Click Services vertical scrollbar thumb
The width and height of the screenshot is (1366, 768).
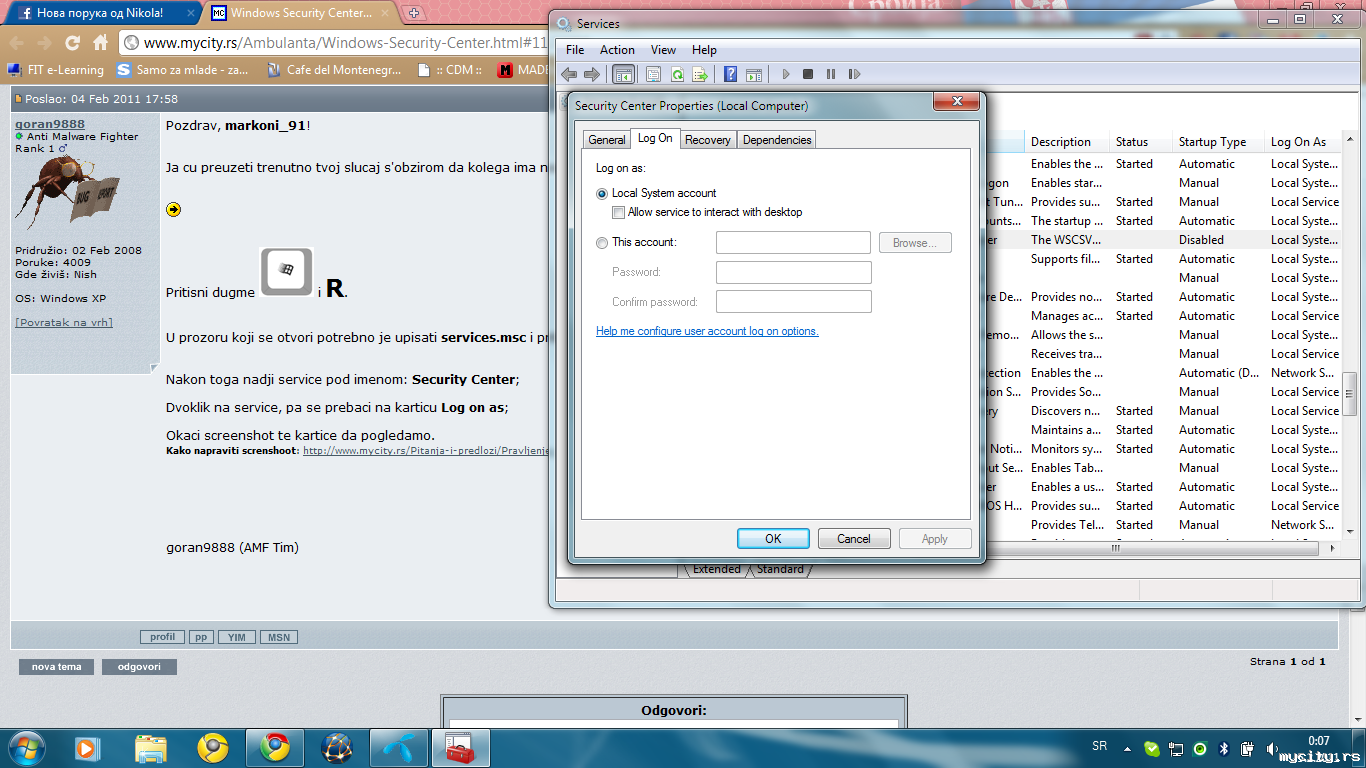pyautogui.click(x=1350, y=393)
